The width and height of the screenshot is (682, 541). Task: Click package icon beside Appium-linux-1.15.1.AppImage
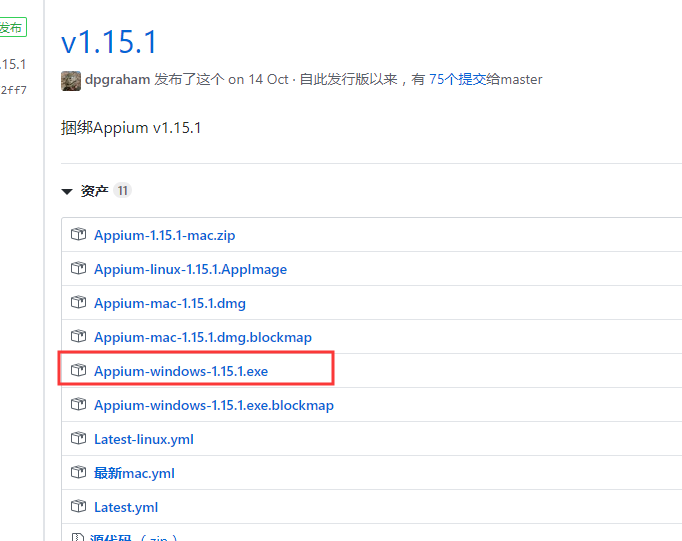click(78, 268)
